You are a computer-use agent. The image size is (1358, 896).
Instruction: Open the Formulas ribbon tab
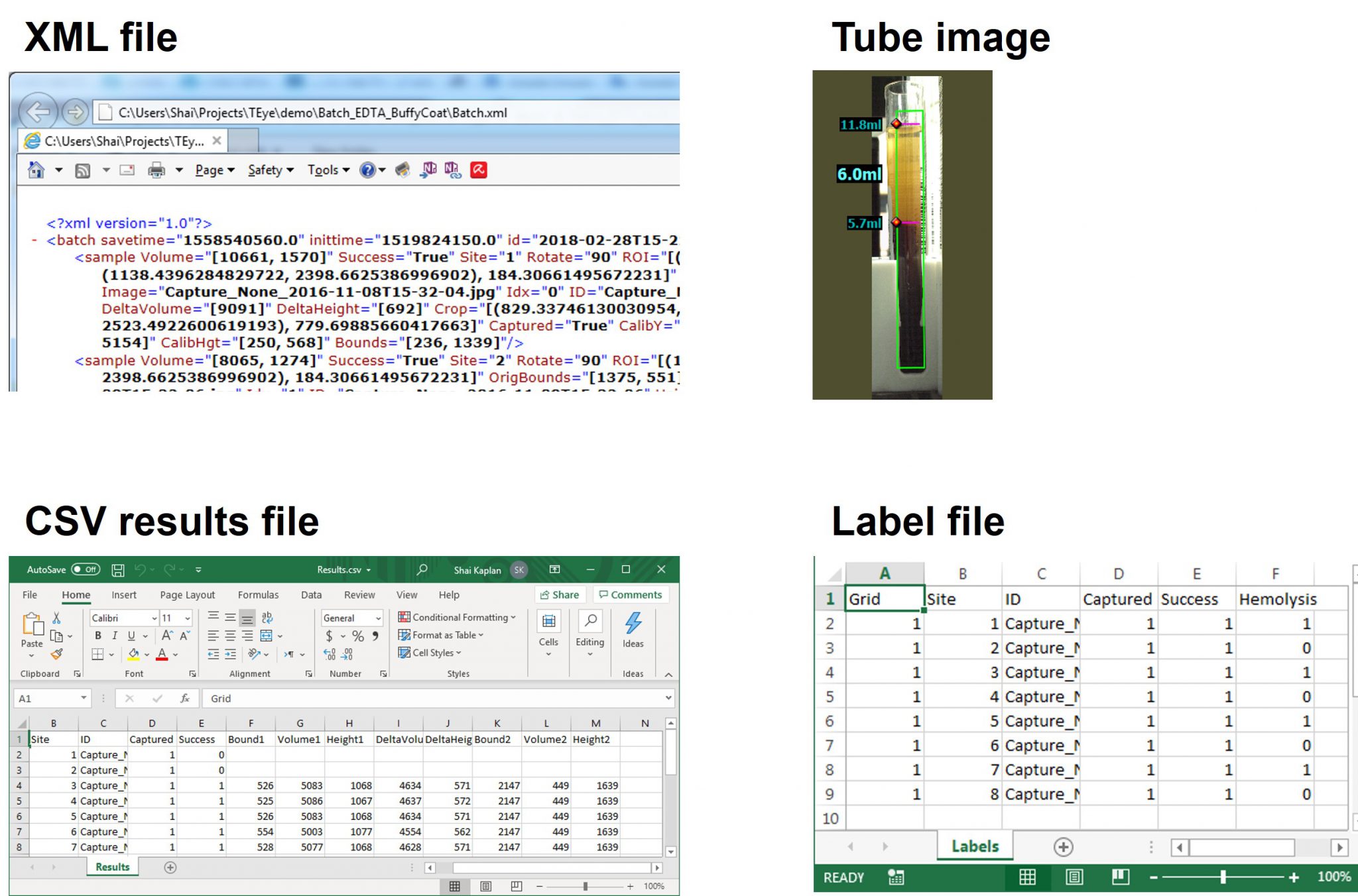coord(258,595)
